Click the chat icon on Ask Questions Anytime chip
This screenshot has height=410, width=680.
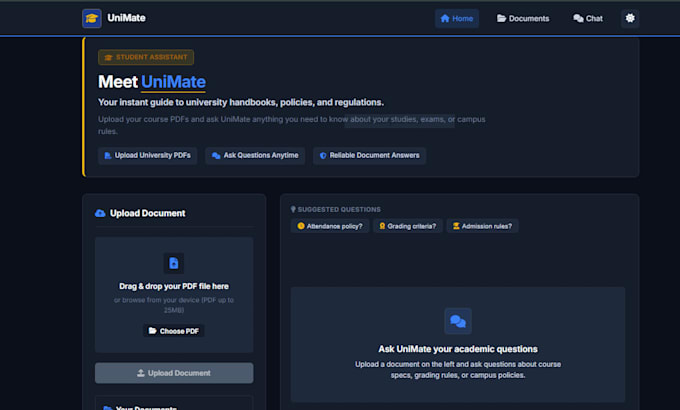pyautogui.click(x=216, y=155)
